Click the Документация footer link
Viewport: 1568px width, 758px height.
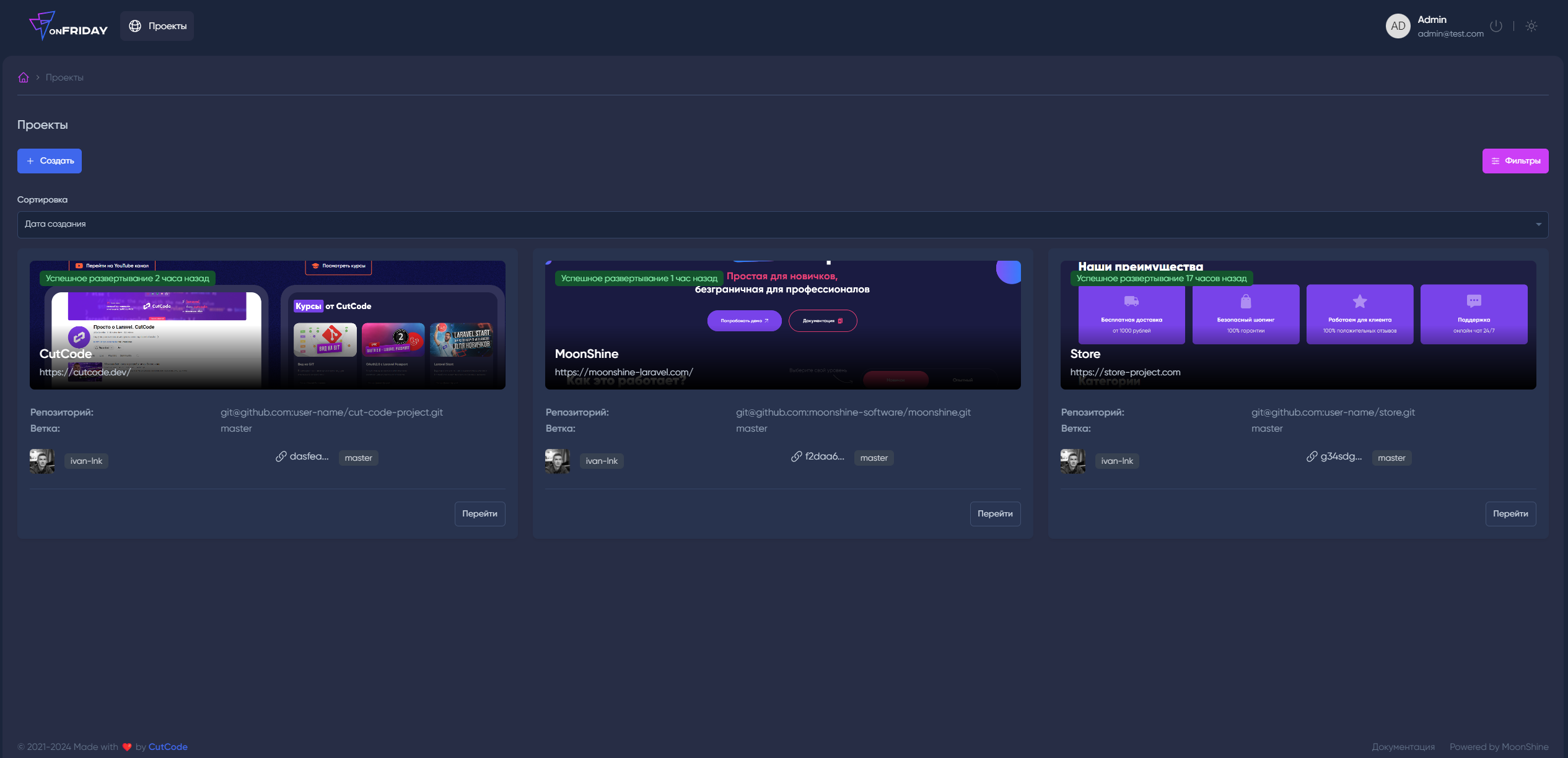[x=1403, y=747]
